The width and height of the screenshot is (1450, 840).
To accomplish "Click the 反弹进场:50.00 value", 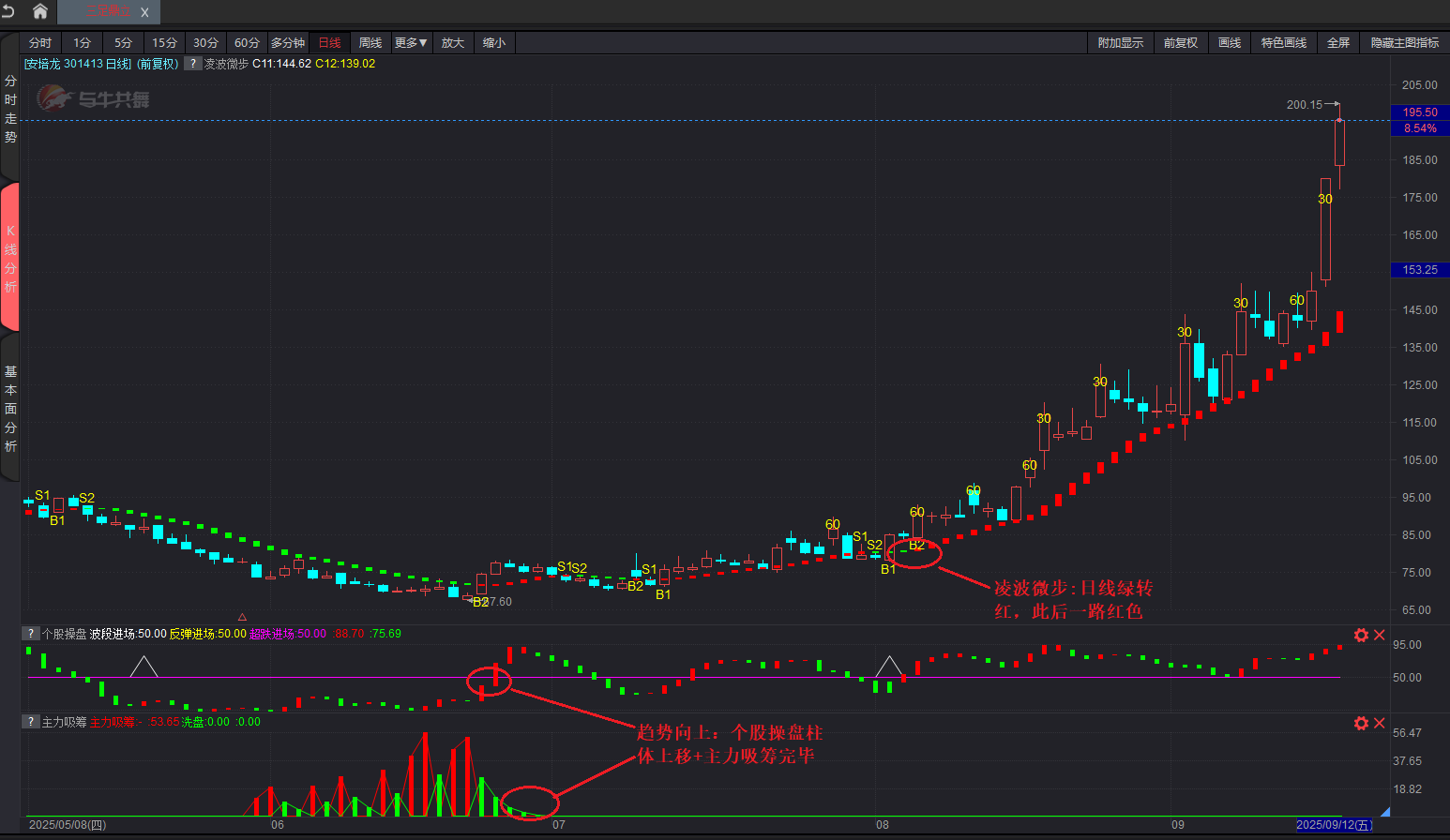I will pyautogui.click(x=207, y=634).
